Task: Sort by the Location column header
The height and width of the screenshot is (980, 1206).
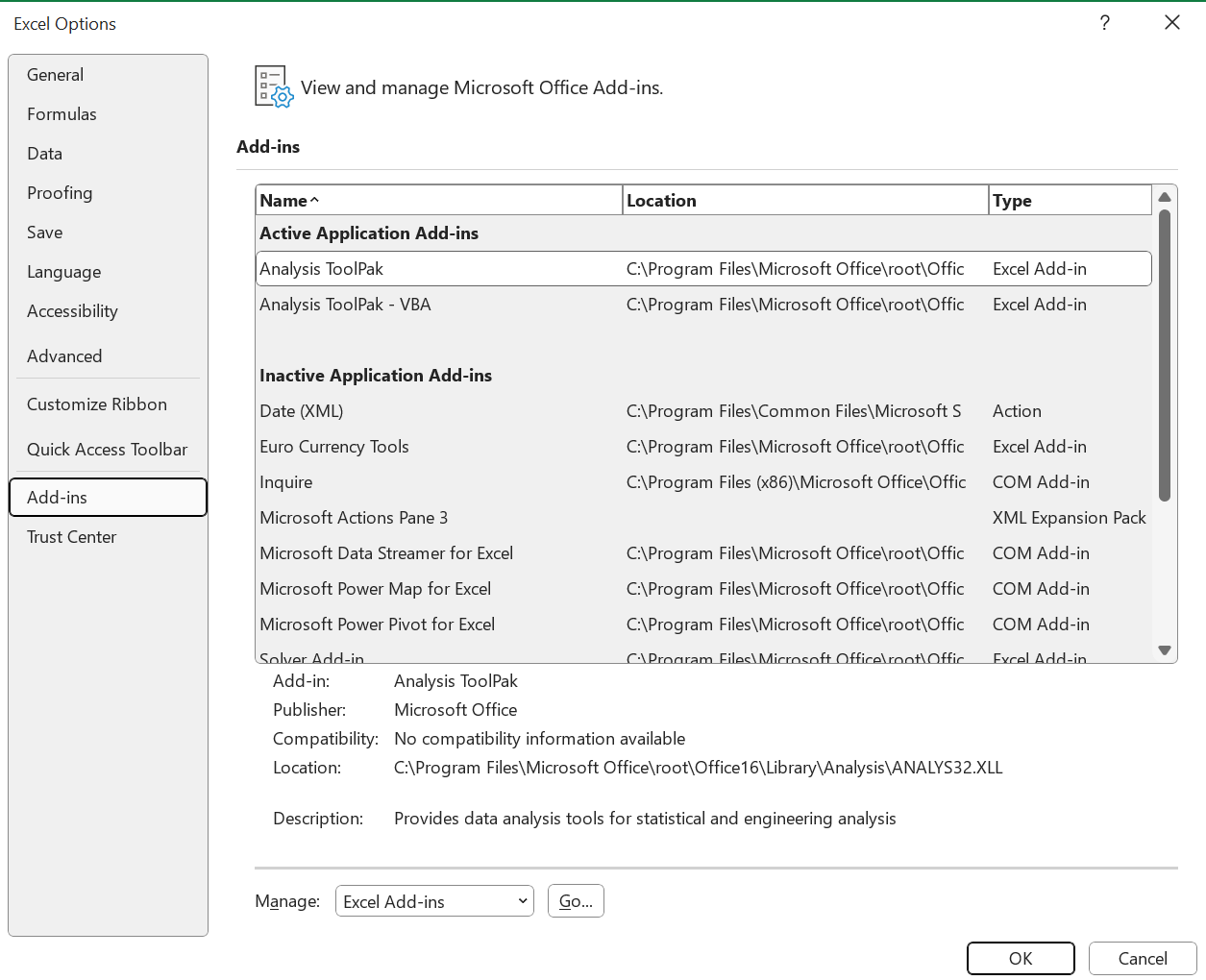Action: coord(805,201)
